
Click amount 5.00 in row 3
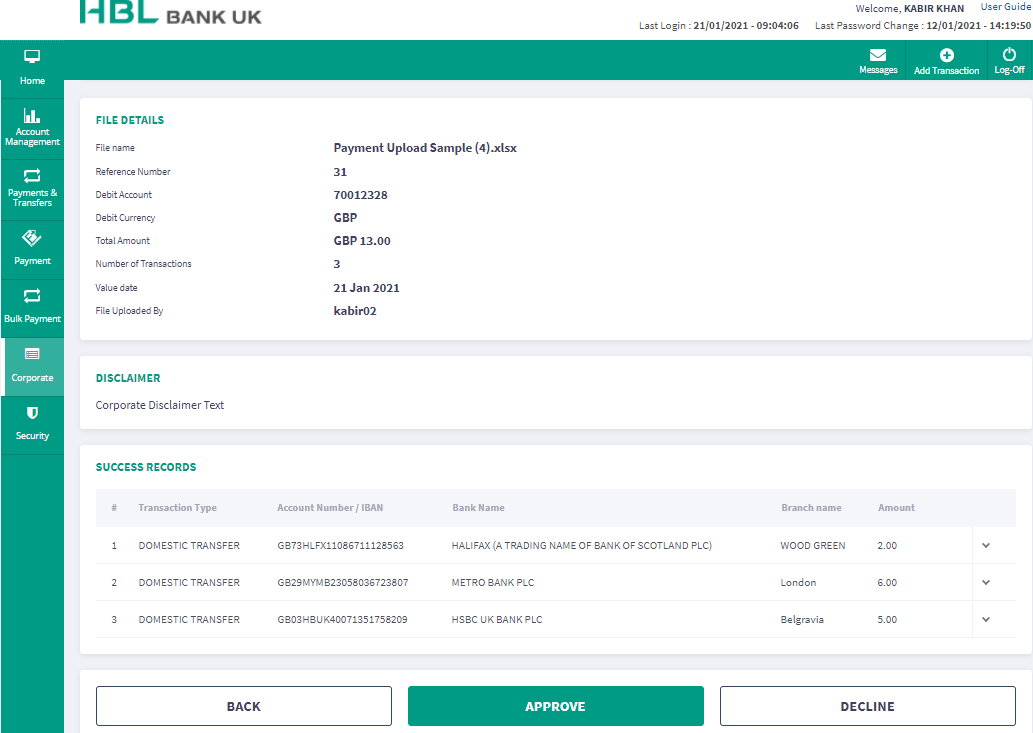(x=887, y=619)
